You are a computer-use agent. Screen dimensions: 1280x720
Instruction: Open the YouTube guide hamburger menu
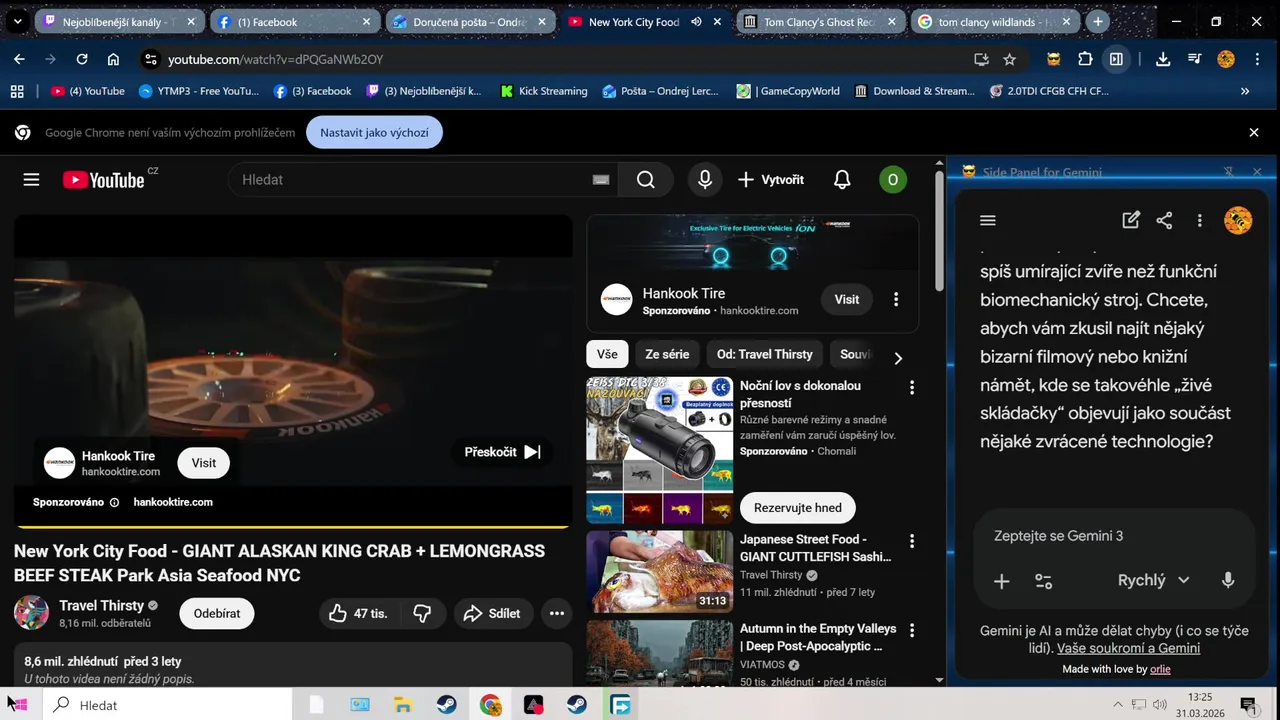[x=31, y=180]
